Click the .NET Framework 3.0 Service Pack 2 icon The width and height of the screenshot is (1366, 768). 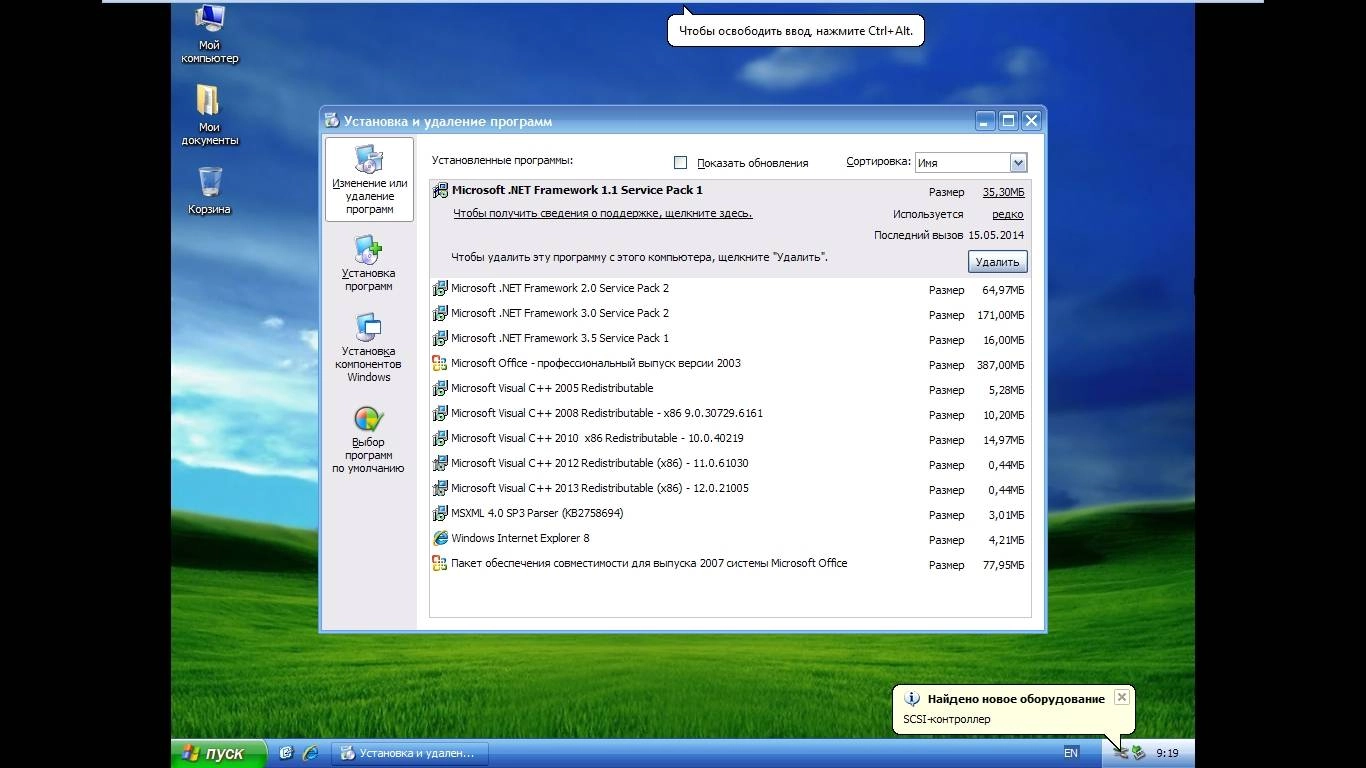point(440,313)
